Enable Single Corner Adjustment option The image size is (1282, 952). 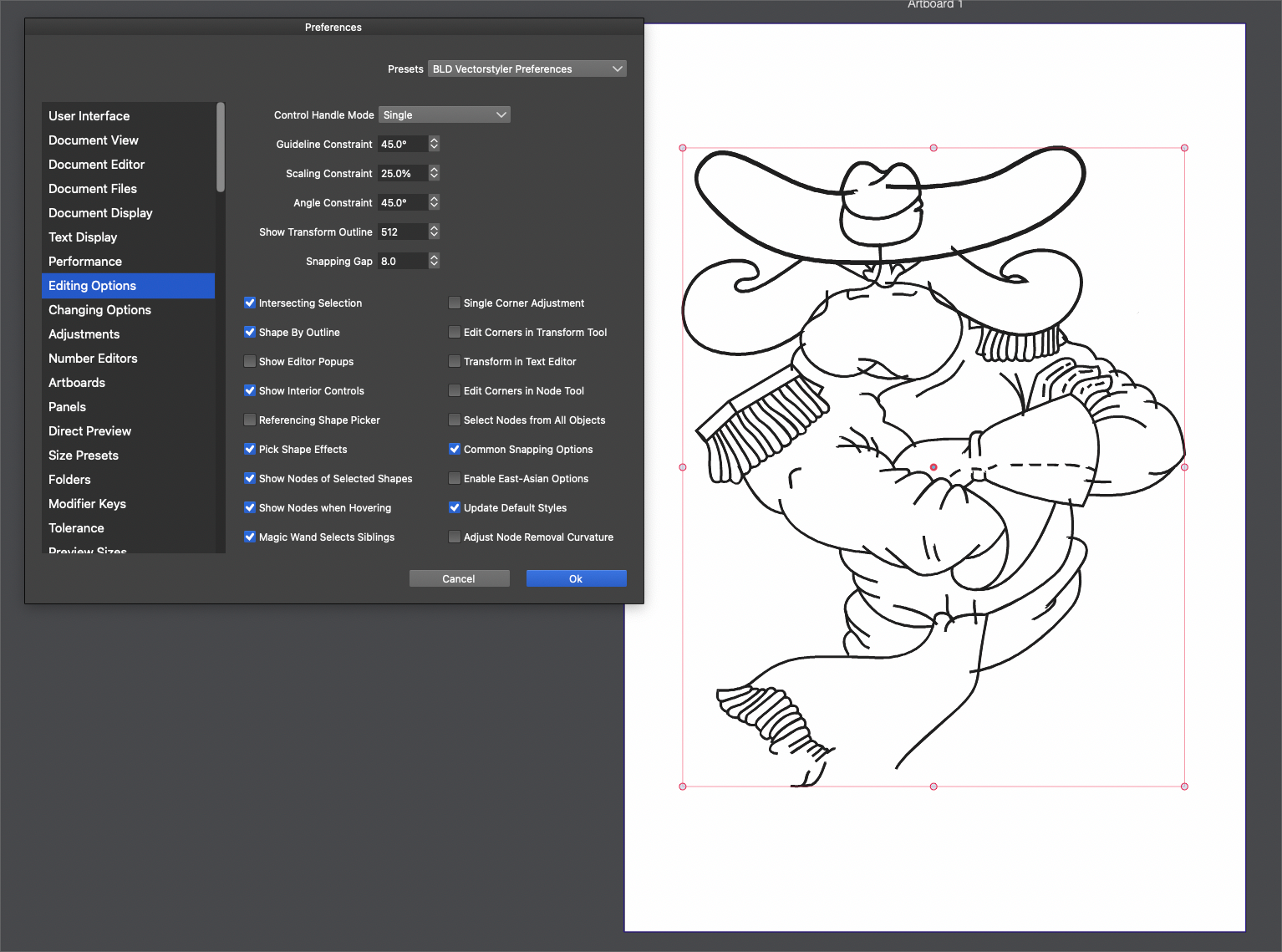pos(455,303)
